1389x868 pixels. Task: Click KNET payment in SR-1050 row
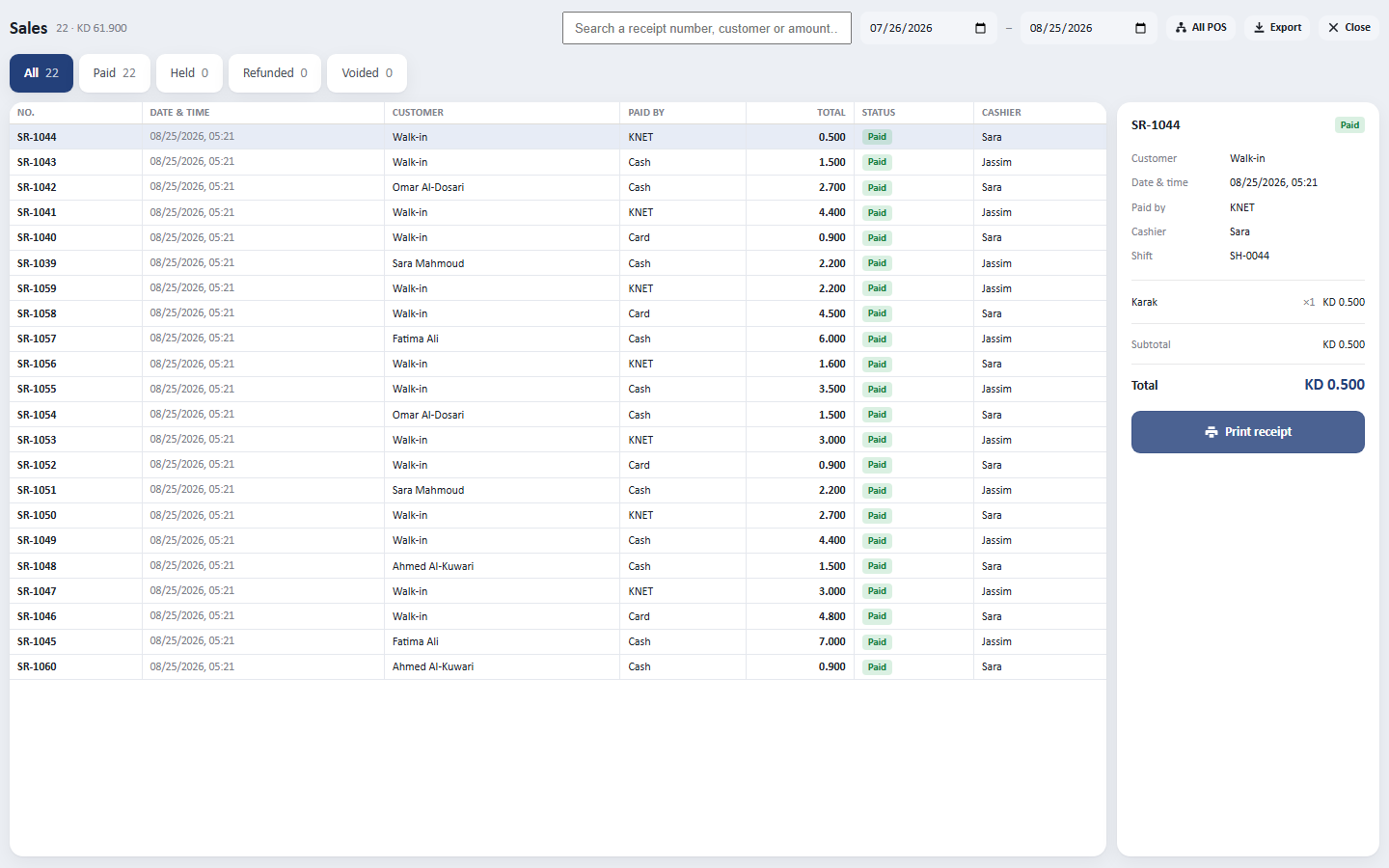tap(640, 515)
